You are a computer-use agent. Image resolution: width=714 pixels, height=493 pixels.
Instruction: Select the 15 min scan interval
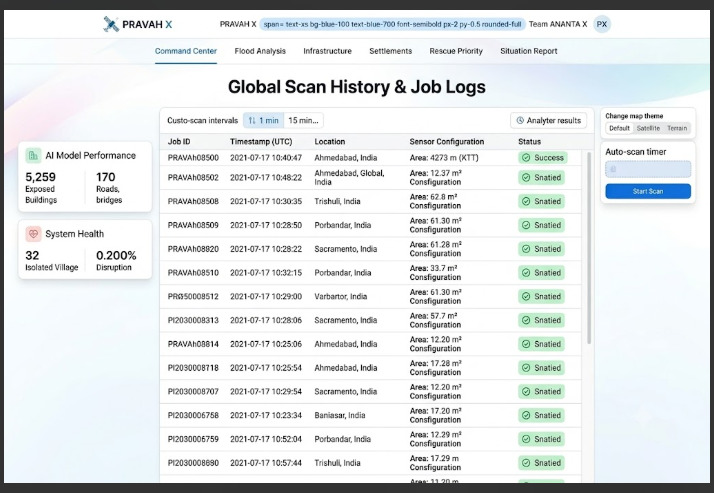[303, 121]
